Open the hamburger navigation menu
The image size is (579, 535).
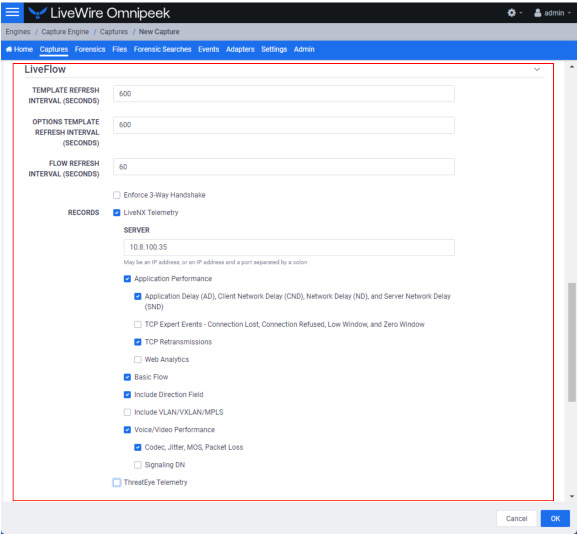click(12, 12)
